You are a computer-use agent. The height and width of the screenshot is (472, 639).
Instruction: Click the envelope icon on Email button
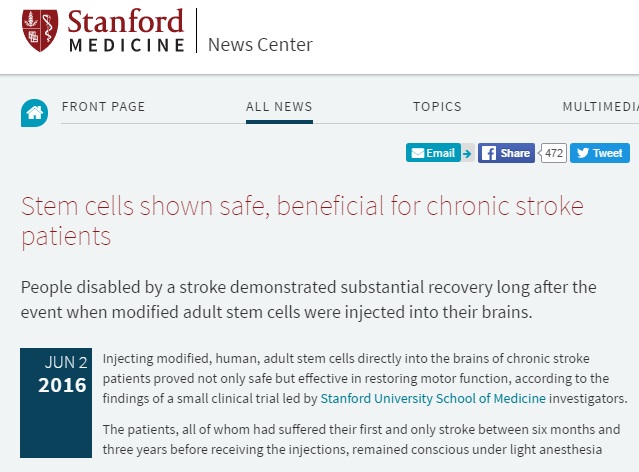[417, 153]
